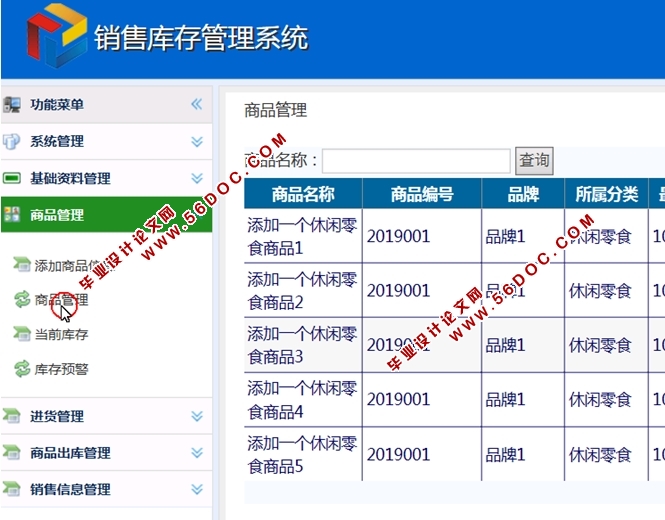Expand 进货管理 using its chevron
The height and width of the screenshot is (520, 665).
pyautogui.click(x=196, y=416)
